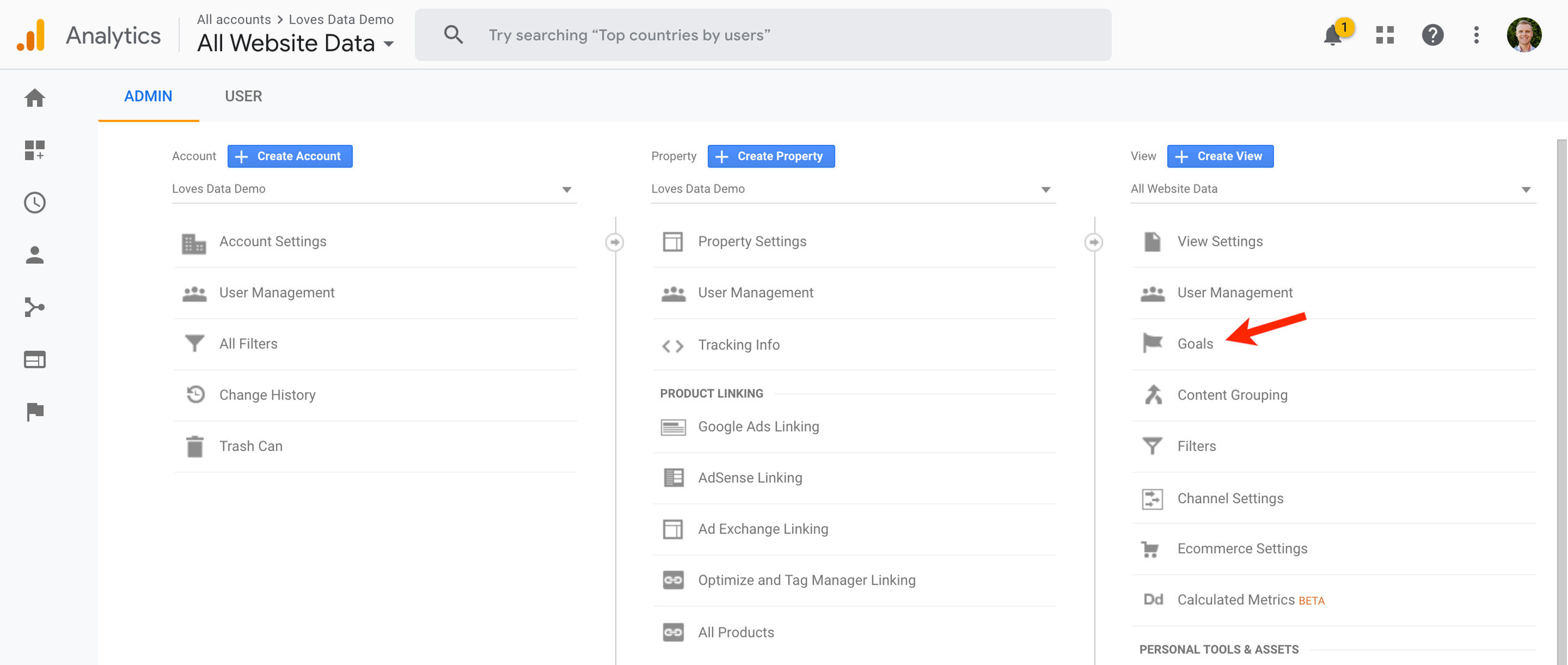Open Behavior icon in left sidebar
1568x665 pixels.
tap(34, 359)
